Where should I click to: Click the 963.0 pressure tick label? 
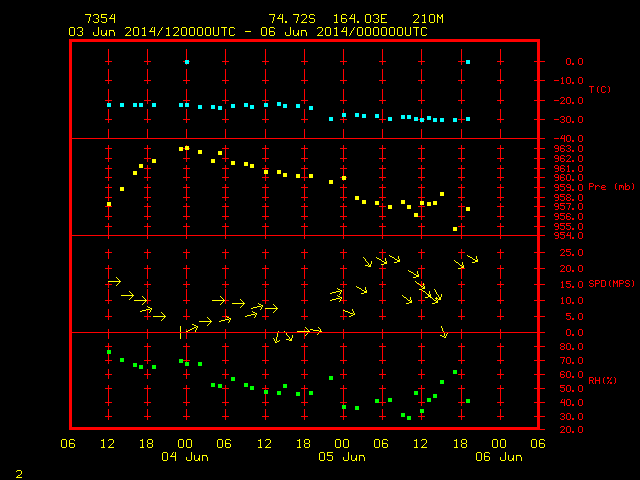pyautogui.click(x=568, y=149)
